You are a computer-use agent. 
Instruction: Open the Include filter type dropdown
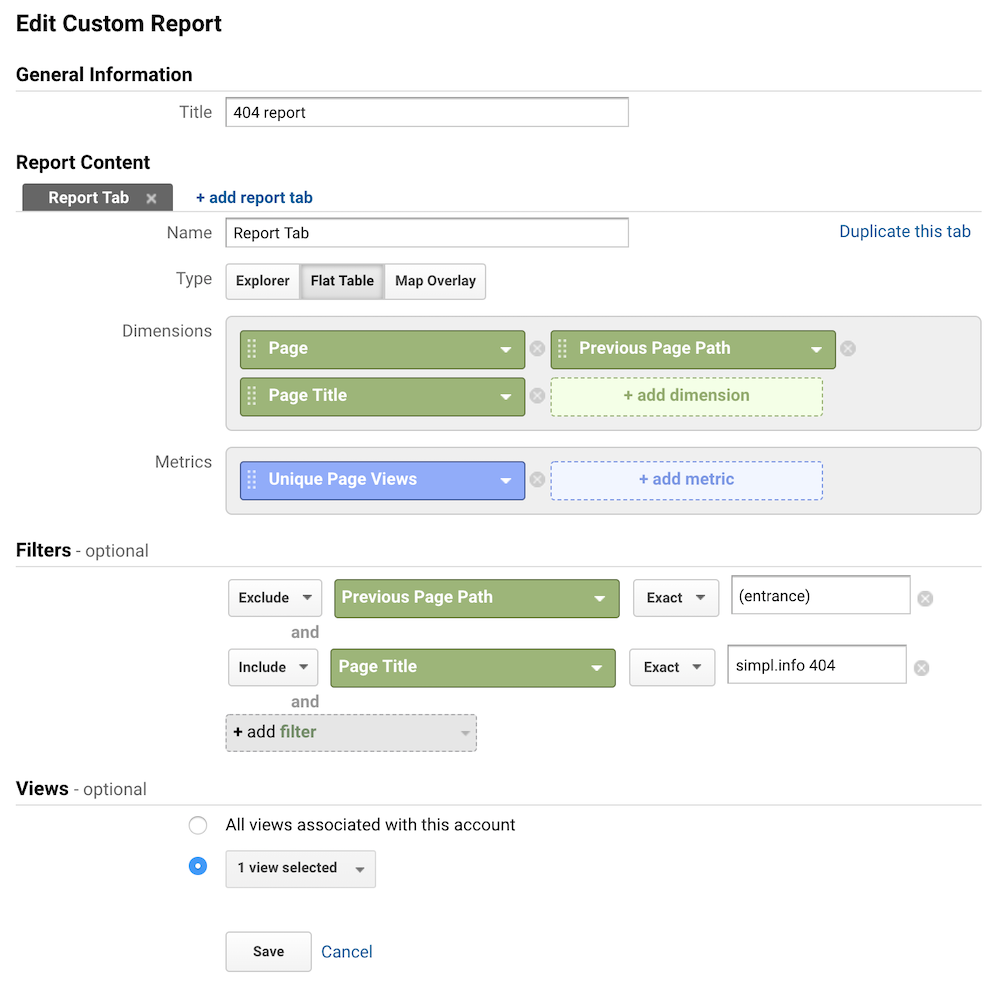[273, 667]
